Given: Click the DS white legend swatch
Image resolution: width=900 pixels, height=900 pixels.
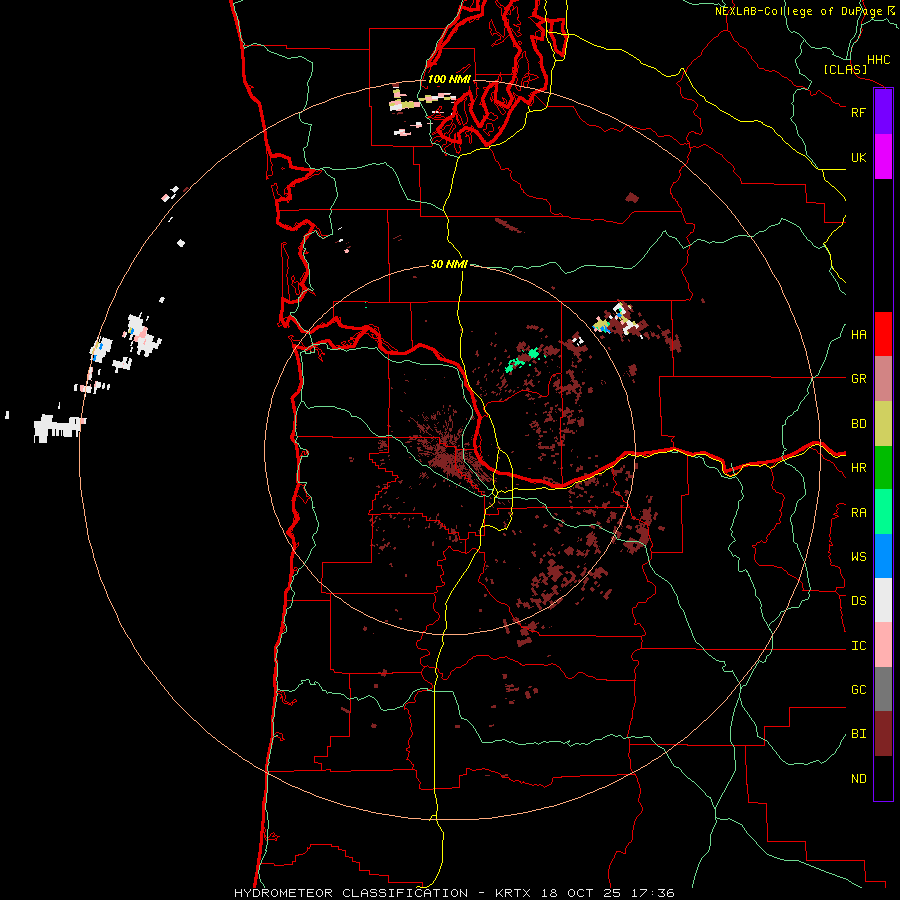Looking at the screenshot, I should pyautogui.click(x=883, y=600).
